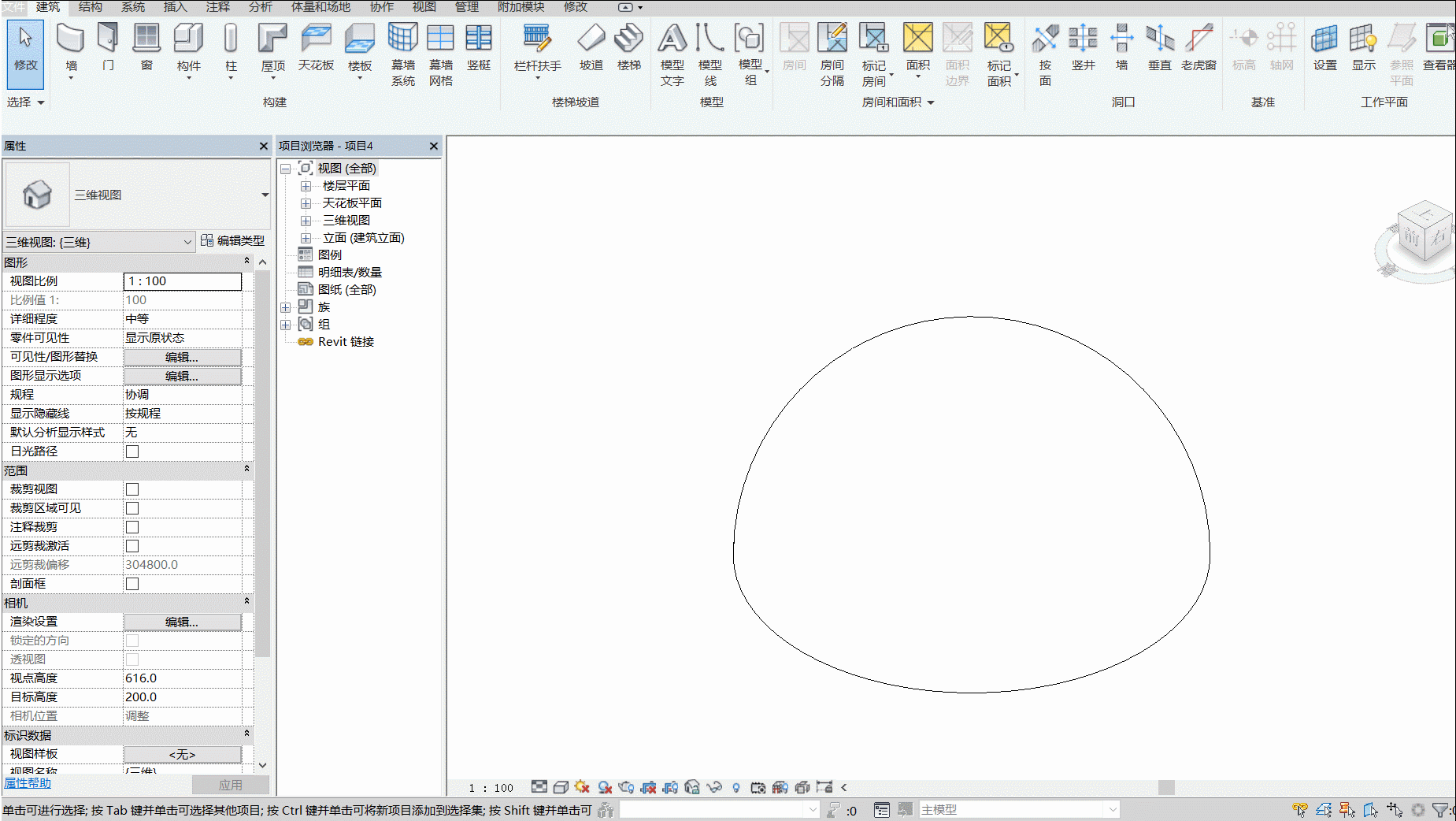Select the Ramp (坡道) tool
The width and height of the screenshot is (1456, 821).
click(591, 47)
